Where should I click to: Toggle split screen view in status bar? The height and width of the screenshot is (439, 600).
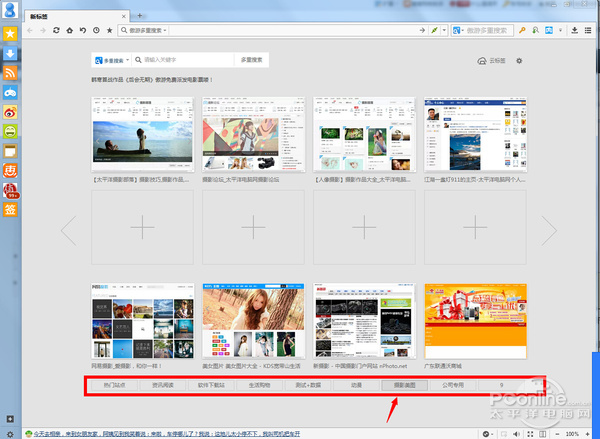tap(543, 434)
